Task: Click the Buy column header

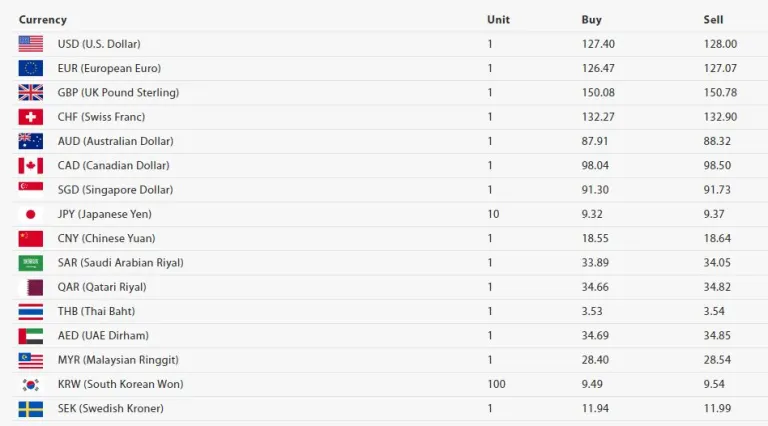Action: pos(591,20)
